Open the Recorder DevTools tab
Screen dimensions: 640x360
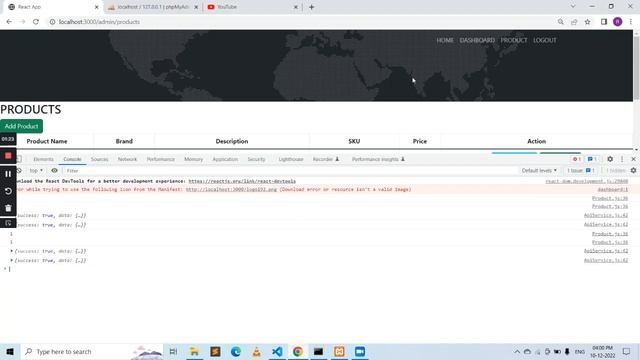click(x=326, y=159)
